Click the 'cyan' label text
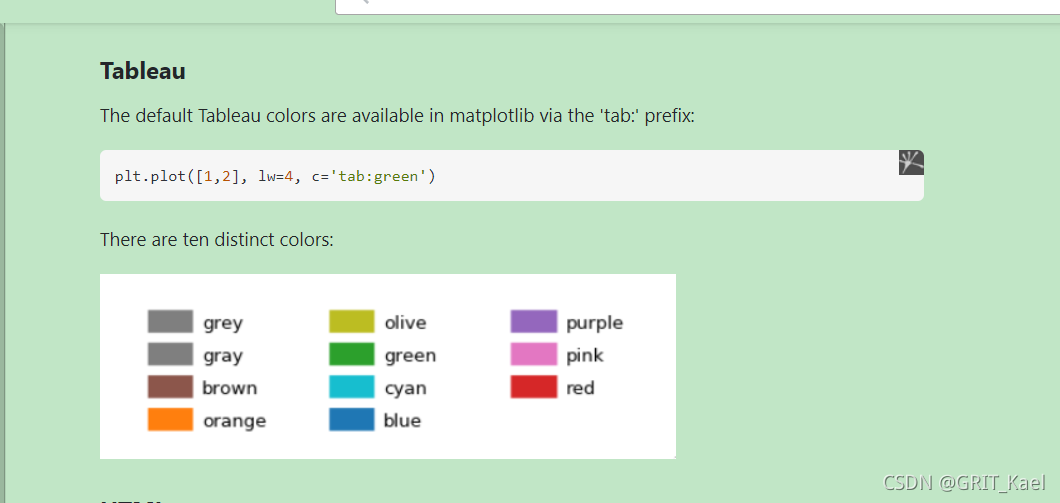The width and height of the screenshot is (1060, 503). [x=406, y=389]
